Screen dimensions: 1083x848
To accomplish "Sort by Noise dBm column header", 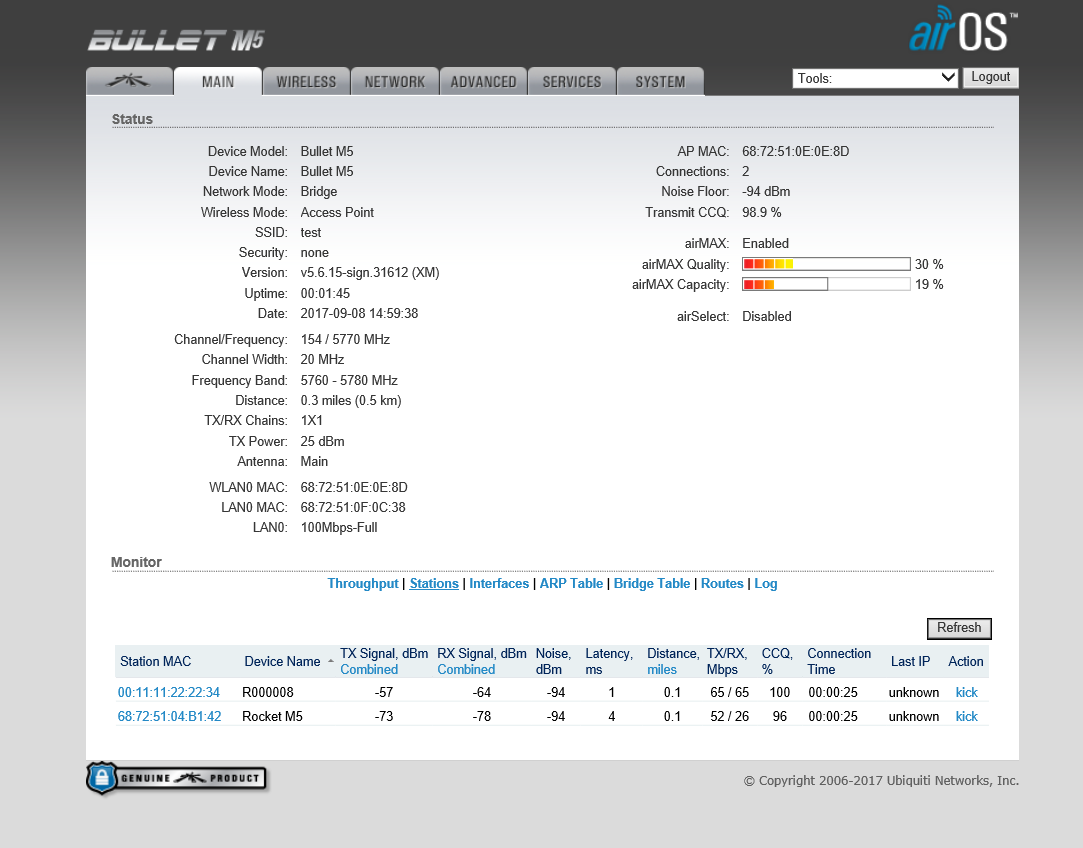I will coord(553,661).
